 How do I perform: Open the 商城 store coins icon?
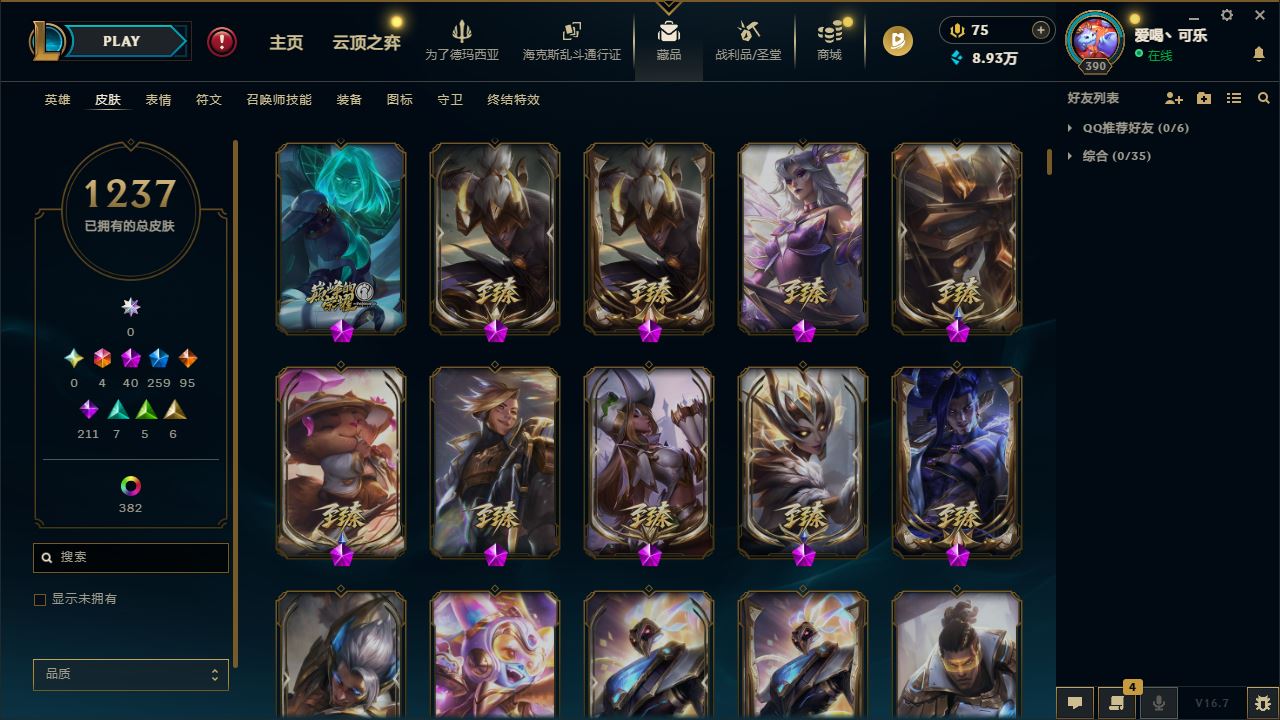tap(829, 32)
